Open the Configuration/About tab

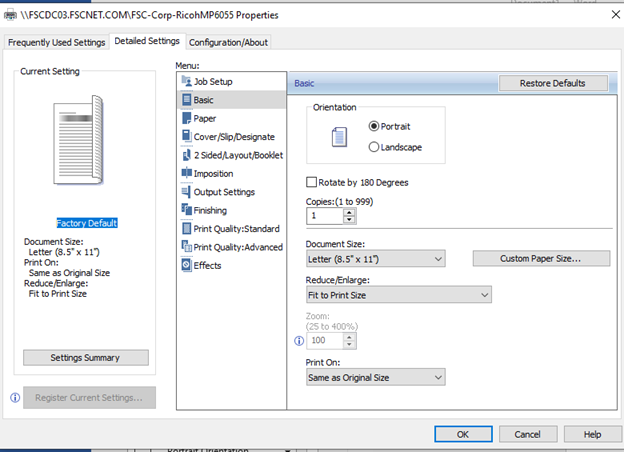[x=228, y=42]
